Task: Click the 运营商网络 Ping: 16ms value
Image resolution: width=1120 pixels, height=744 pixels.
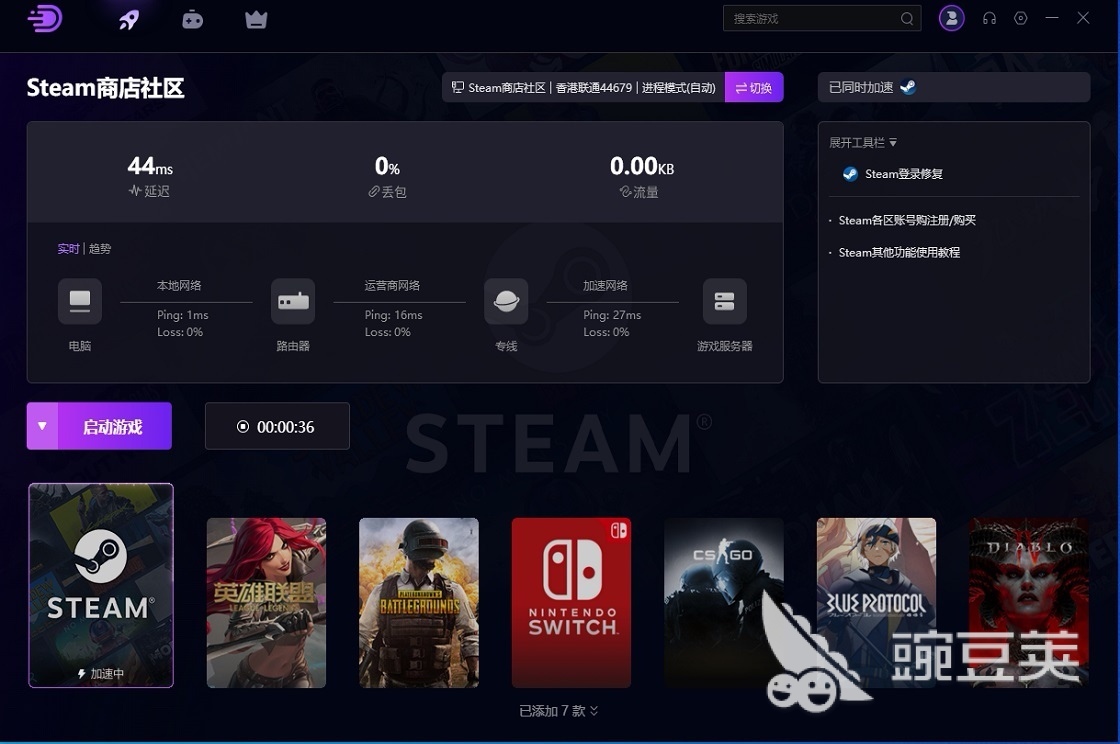Action: click(x=394, y=315)
